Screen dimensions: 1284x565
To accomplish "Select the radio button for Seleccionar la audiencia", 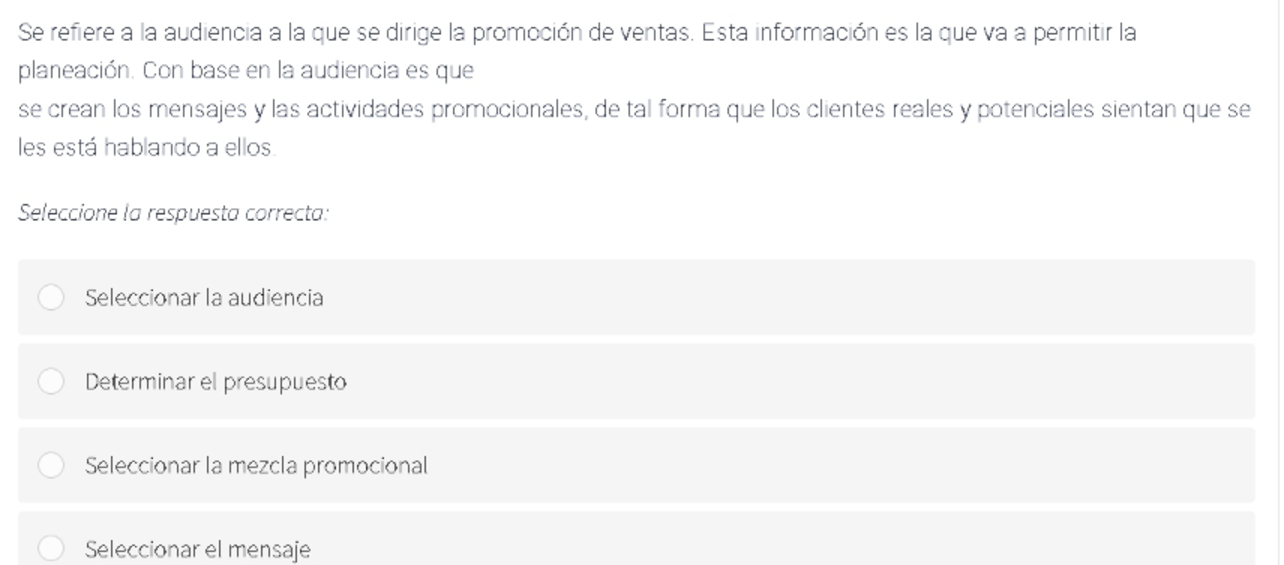I will click(51, 298).
